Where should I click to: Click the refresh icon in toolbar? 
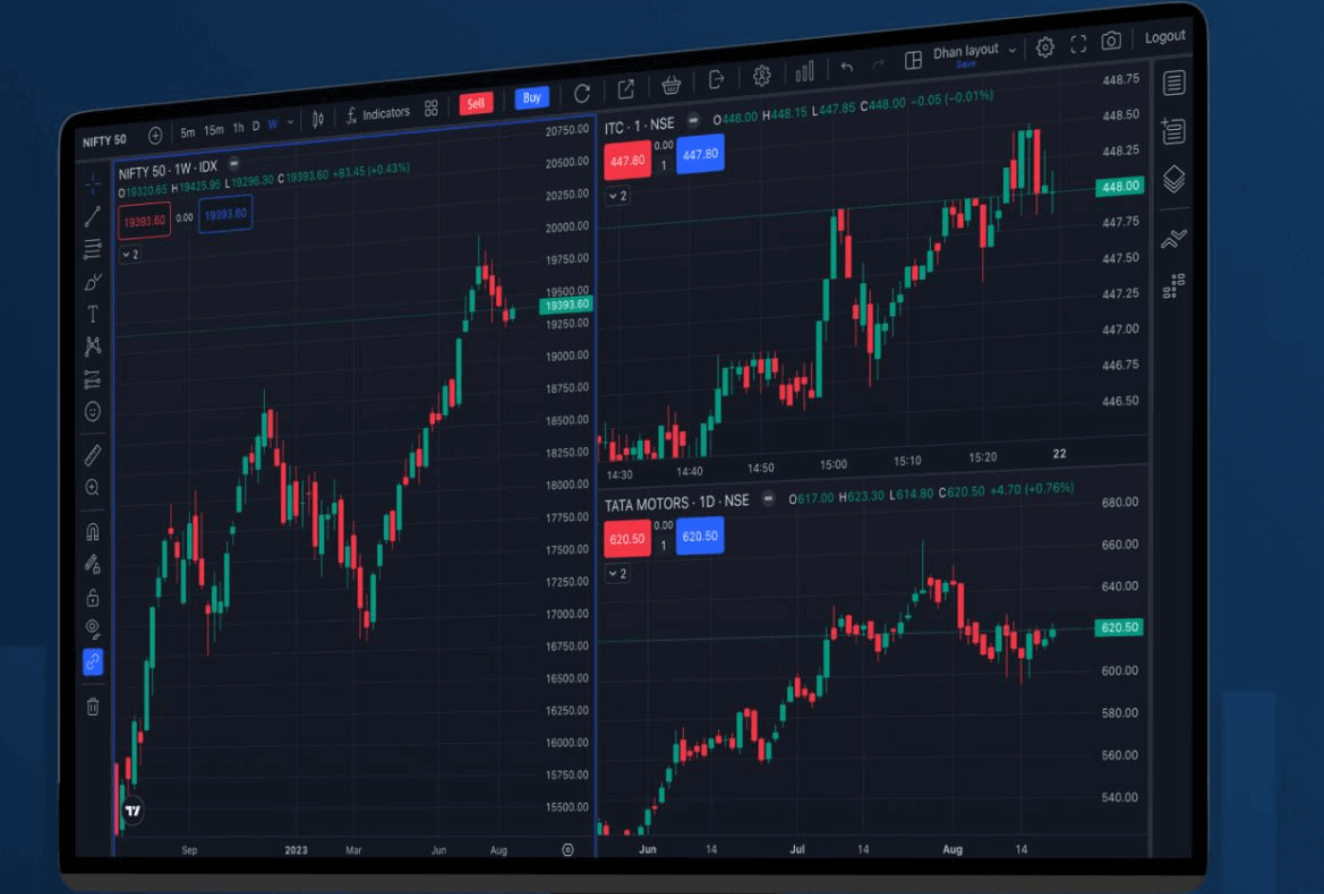[x=582, y=93]
